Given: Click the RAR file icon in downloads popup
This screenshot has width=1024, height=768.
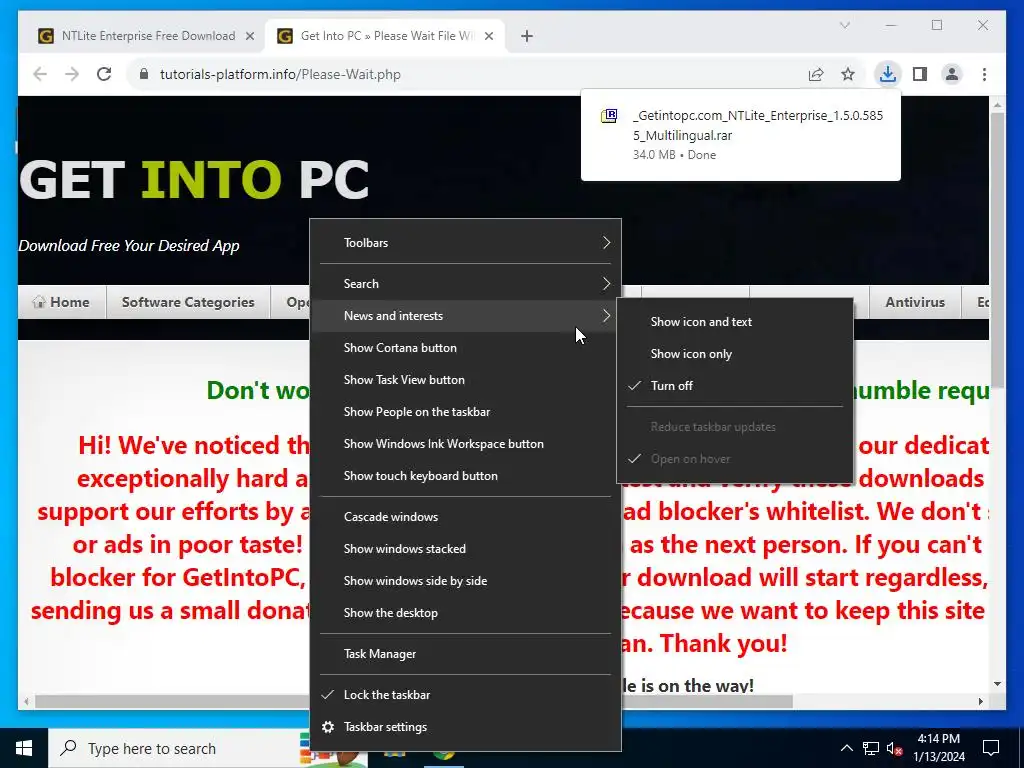Looking at the screenshot, I should [609, 116].
